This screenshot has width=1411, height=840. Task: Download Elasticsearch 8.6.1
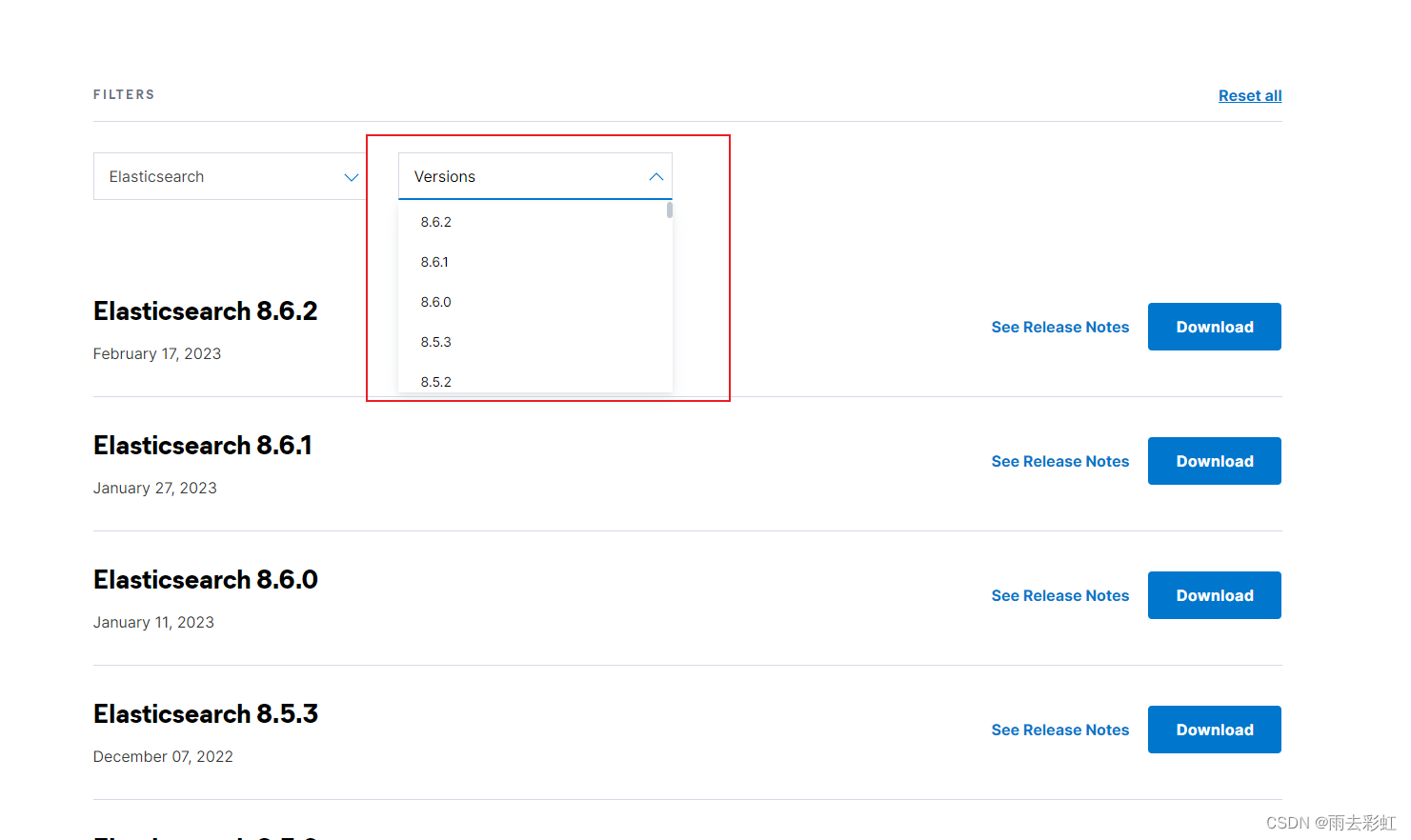click(1215, 461)
